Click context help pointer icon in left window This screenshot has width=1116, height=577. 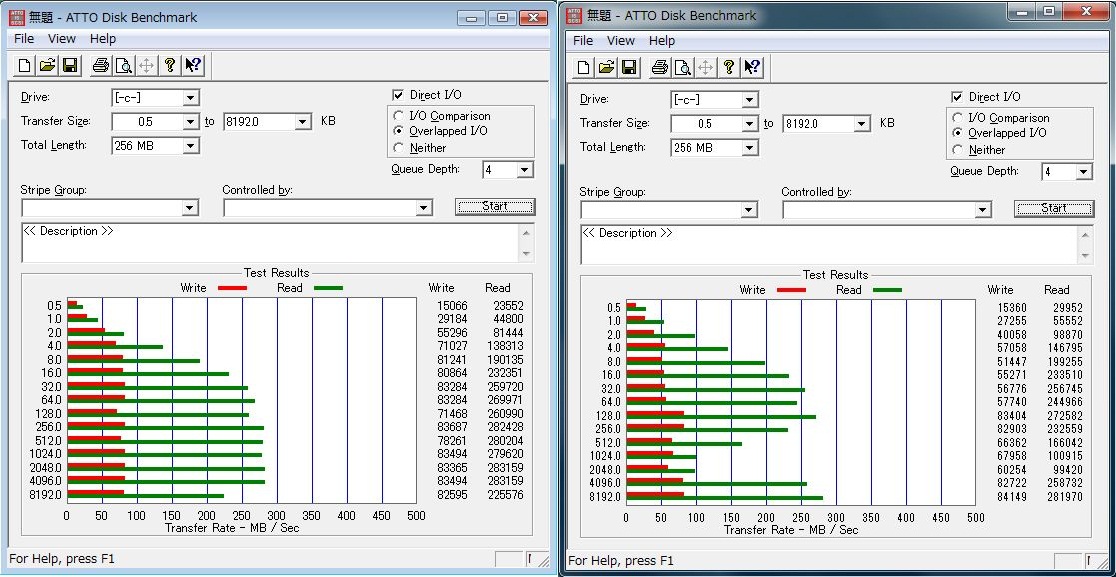(x=193, y=66)
